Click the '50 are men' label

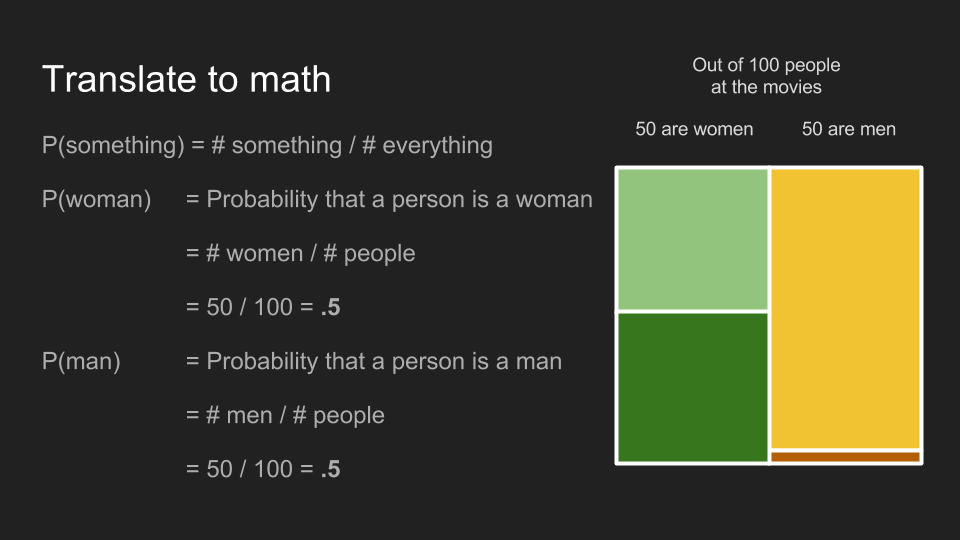(849, 129)
